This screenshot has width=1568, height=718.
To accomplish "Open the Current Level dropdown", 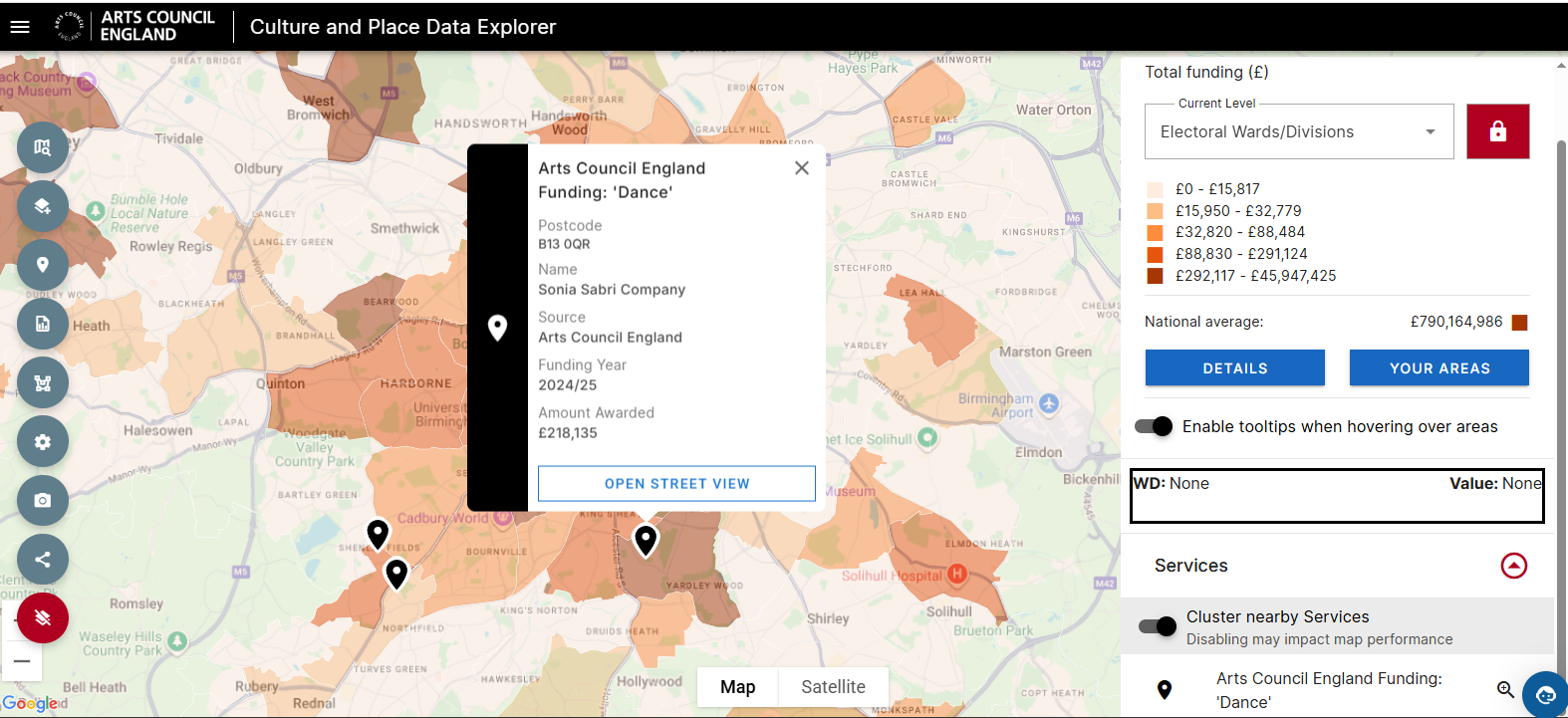I will 1299,131.
